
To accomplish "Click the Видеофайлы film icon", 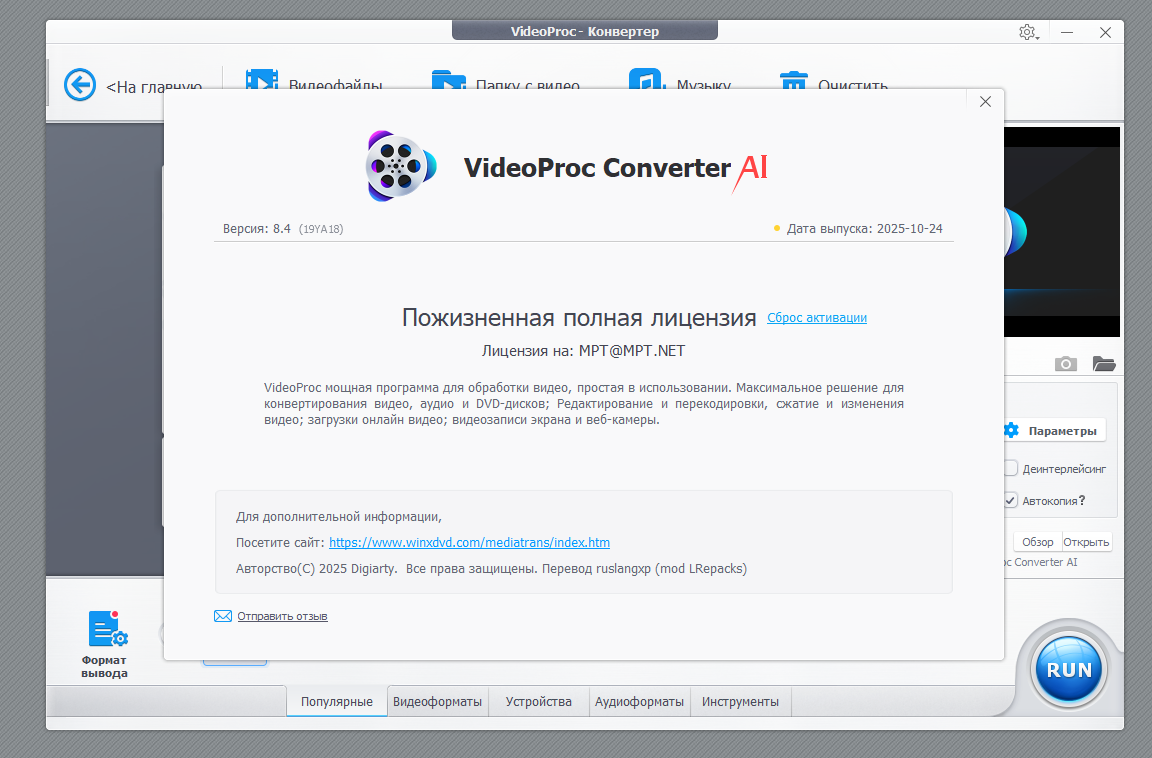I will point(262,79).
